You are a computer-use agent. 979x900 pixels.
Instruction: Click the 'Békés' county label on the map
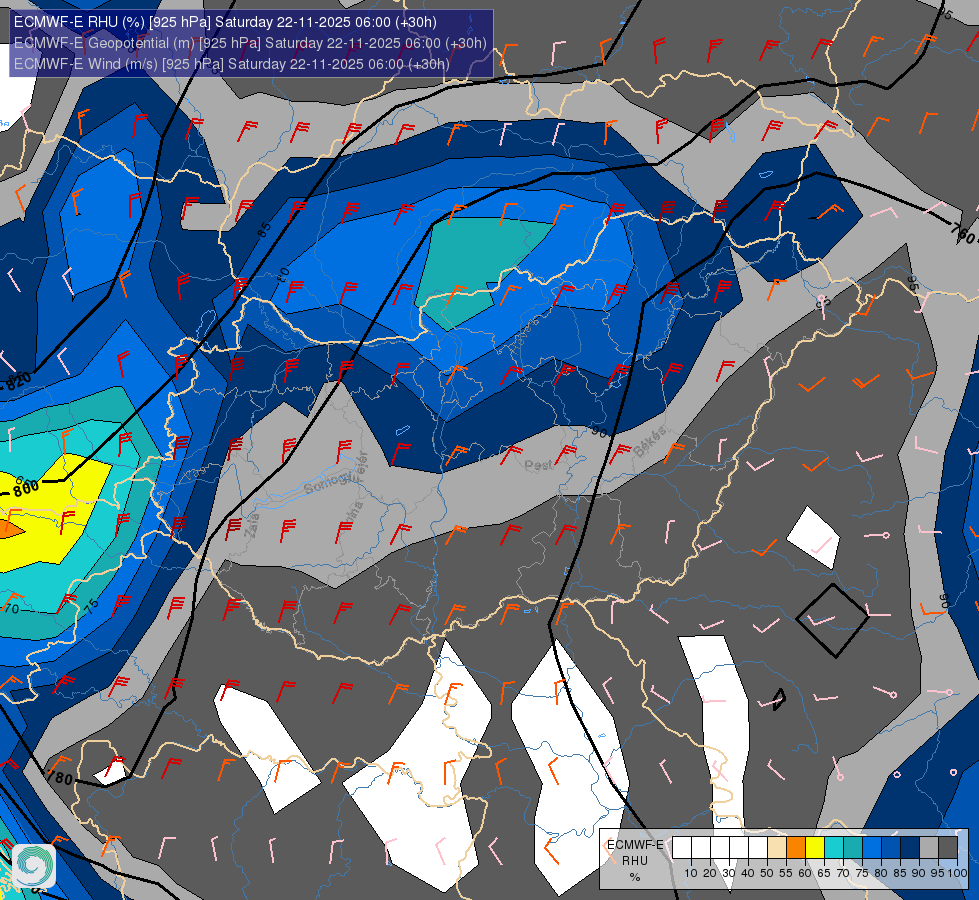(x=649, y=442)
